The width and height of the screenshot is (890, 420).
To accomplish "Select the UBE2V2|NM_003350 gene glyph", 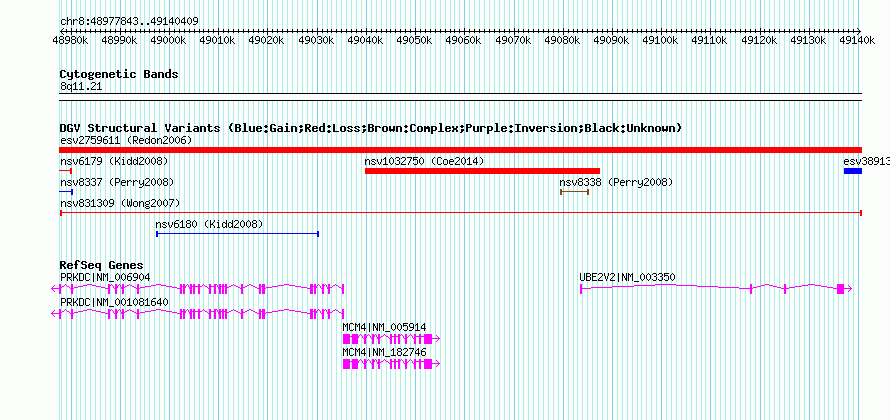I will click(716, 289).
